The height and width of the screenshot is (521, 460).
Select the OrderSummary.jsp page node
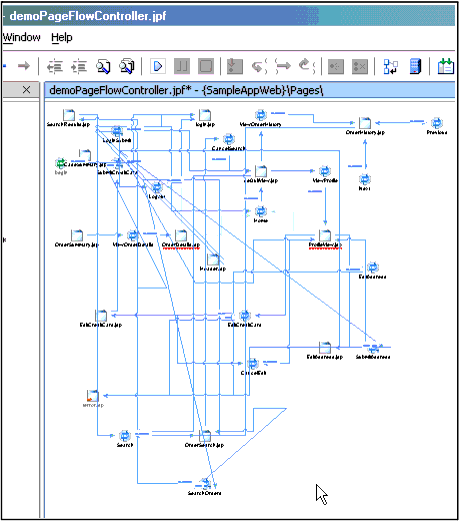pos(77,235)
